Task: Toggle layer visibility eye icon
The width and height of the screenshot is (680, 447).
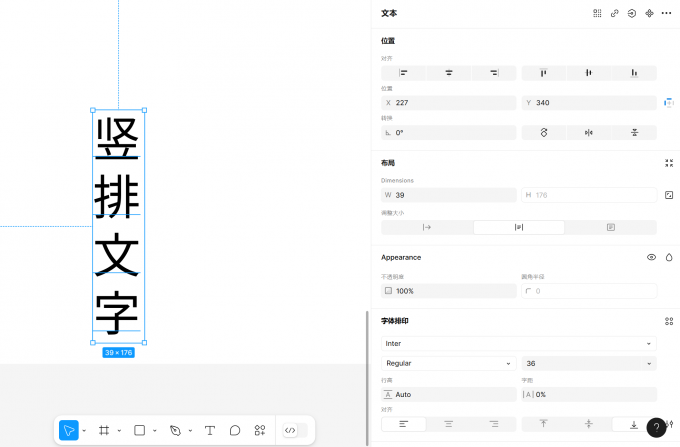Action: tap(651, 258)
